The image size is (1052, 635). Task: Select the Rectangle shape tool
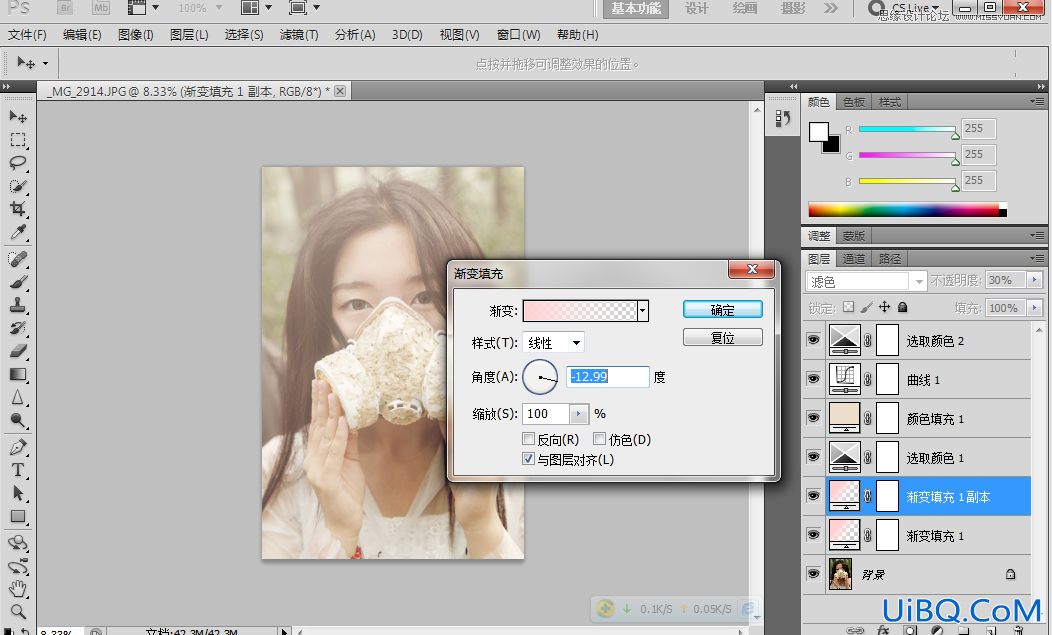tap(18, 516)
